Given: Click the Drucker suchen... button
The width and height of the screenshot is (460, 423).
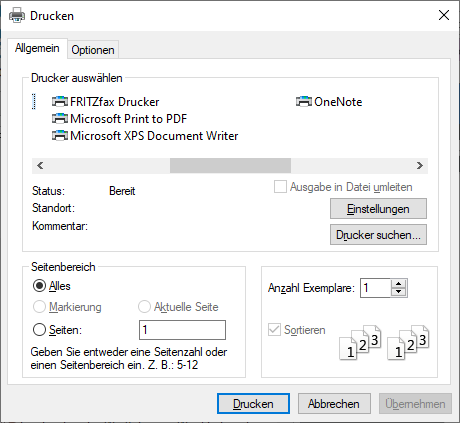Looking at the screenshot, I should [378, 235].
